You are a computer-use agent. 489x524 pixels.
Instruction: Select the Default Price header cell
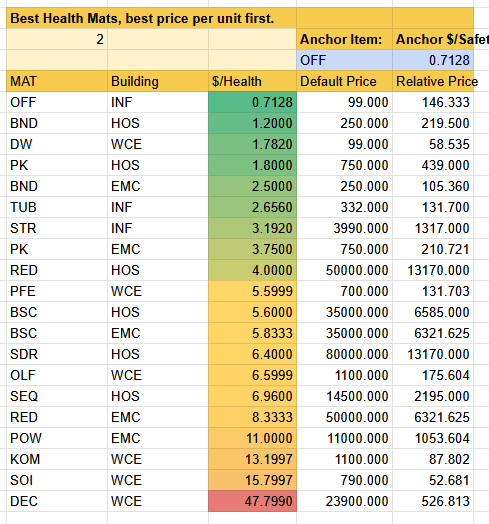coord(344,81)
